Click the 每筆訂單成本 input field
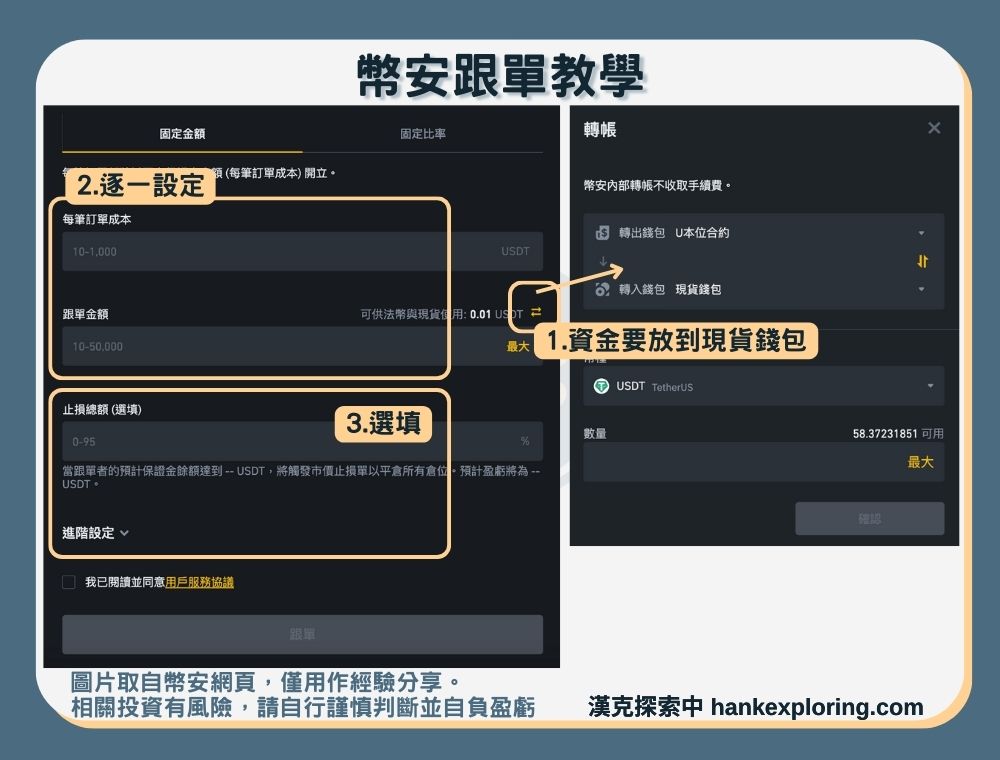This screenshot has height=760, width=1000. [x=302, y=251]
